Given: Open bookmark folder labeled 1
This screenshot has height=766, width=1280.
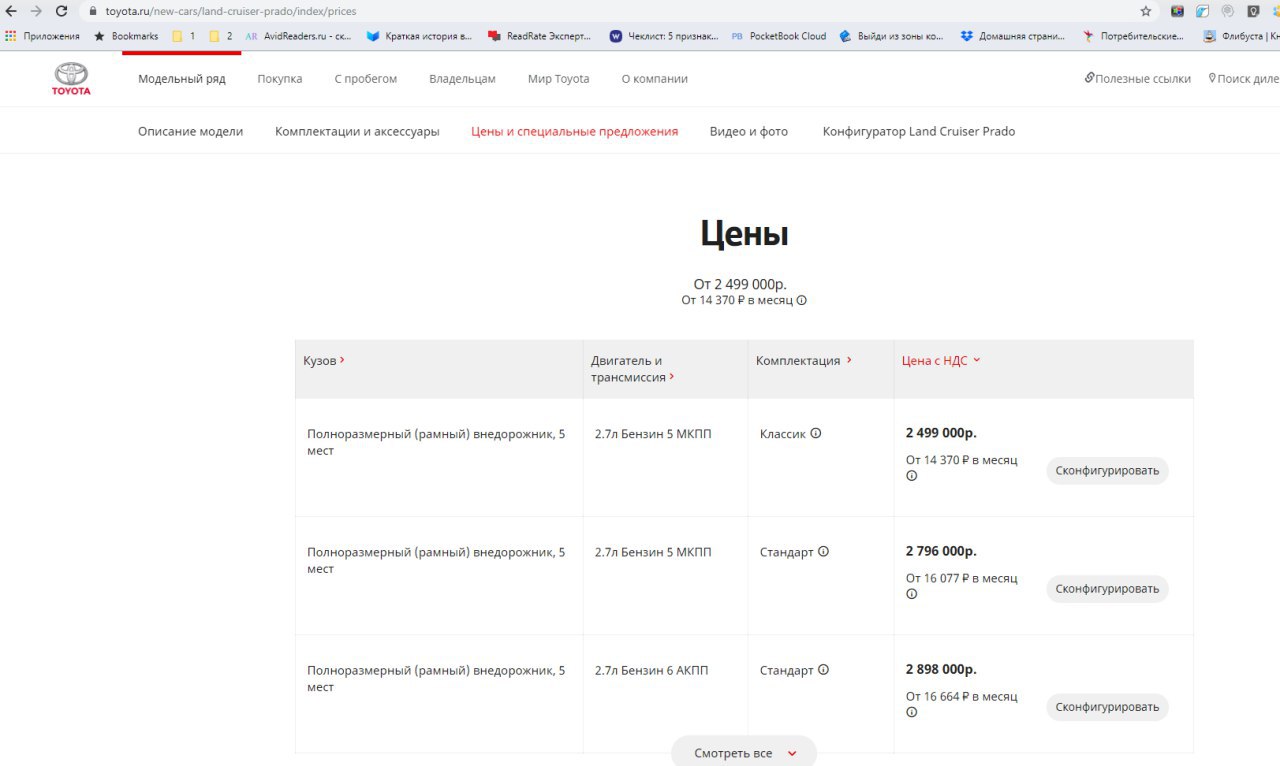Looking at the screenshot, I should point(183,36).
